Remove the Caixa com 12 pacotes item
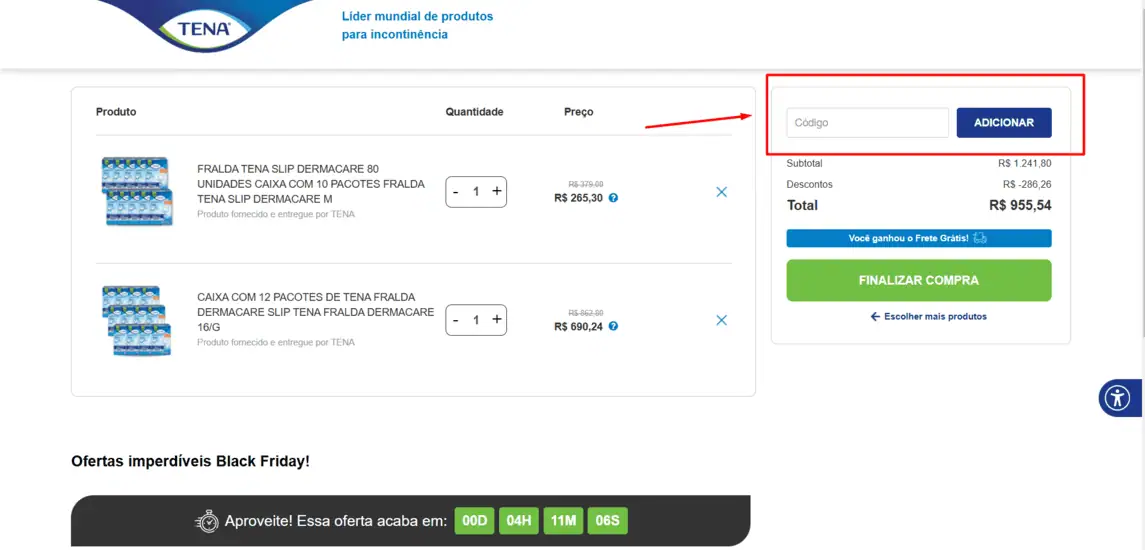 (x=721, y=320)
